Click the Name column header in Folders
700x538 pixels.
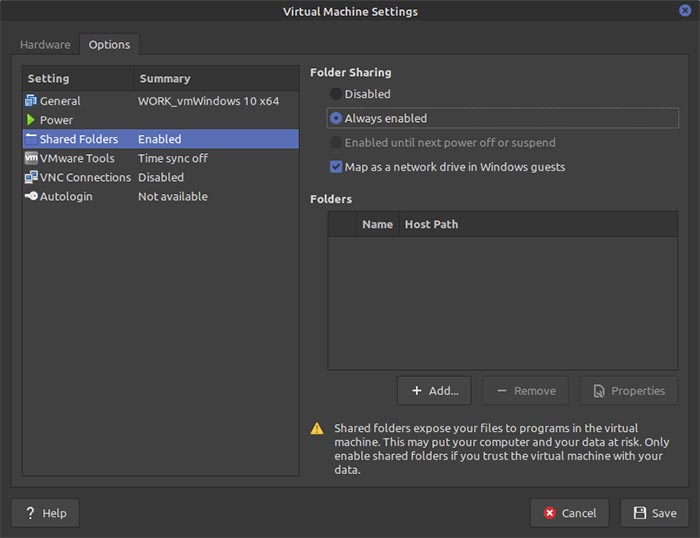pos(377,224)
